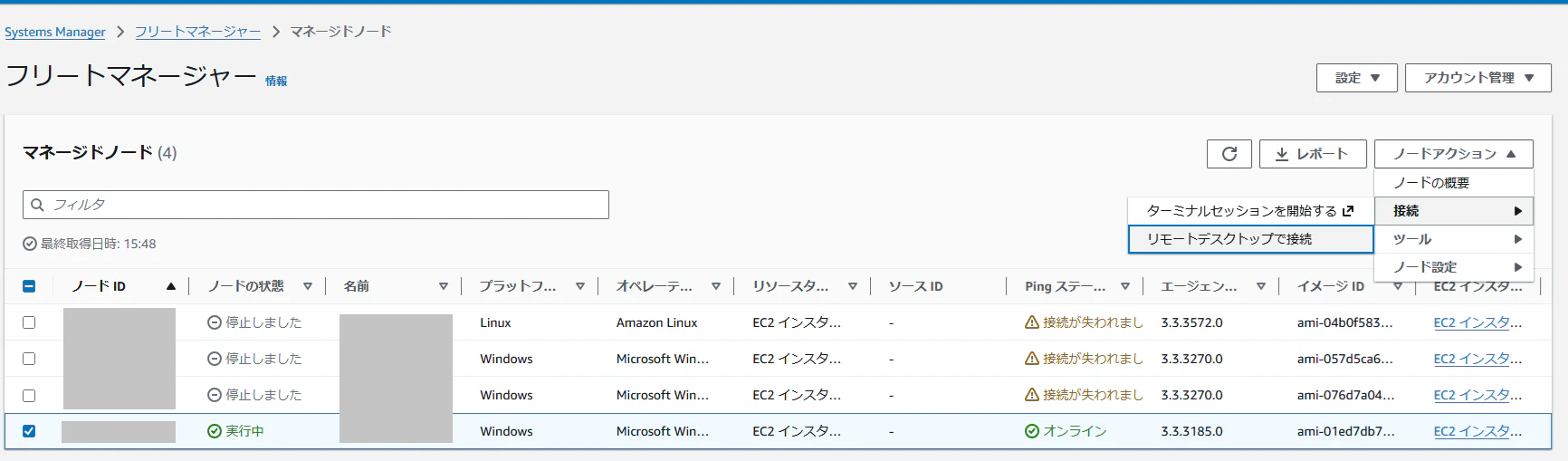This screenshot has width=1568, height=461.
Task: Click the 情報 info link
Action: click(x=276, y=81)
